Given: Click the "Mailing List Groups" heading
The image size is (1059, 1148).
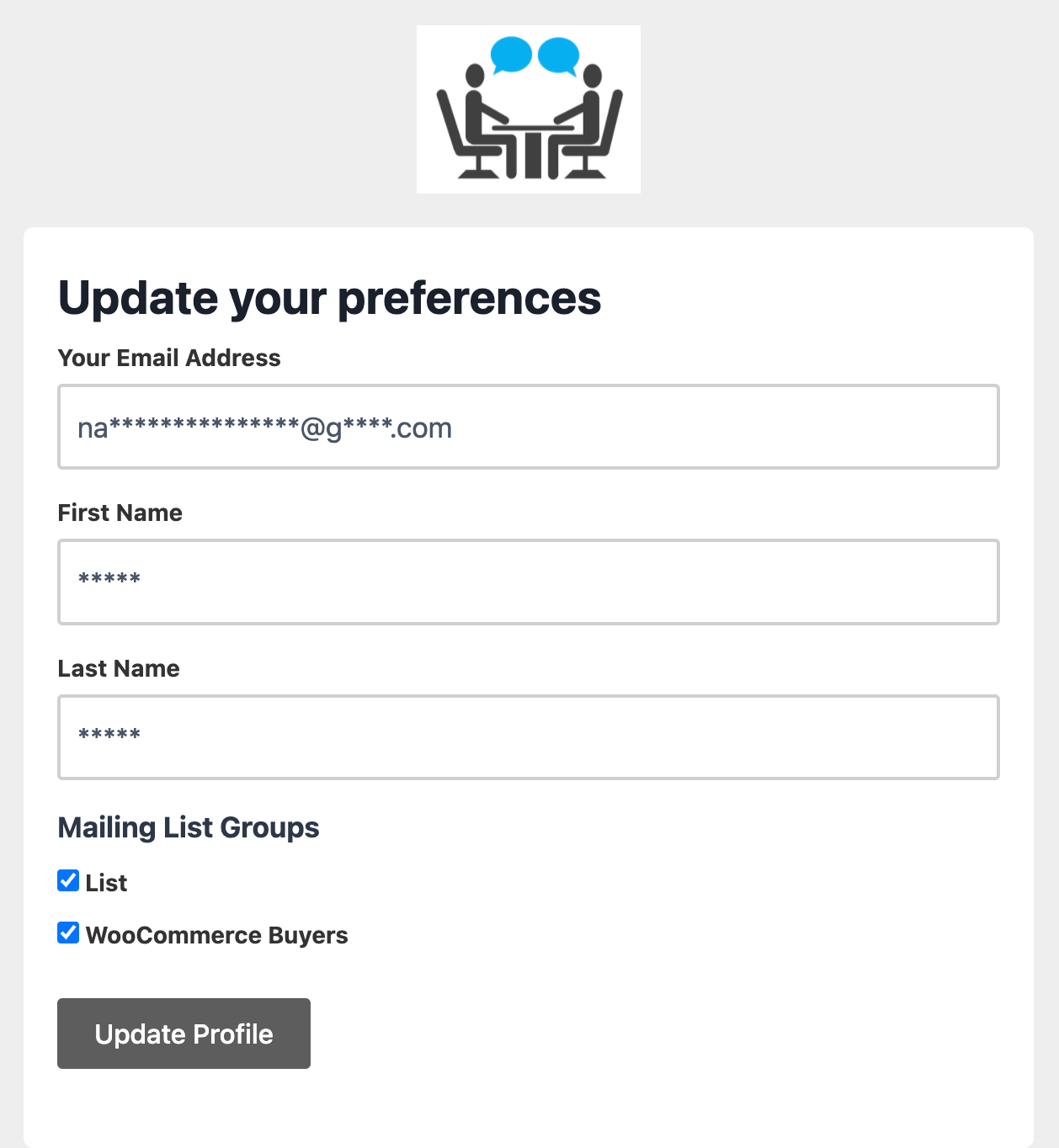Looking at the screenshot, I should (189, 827).
